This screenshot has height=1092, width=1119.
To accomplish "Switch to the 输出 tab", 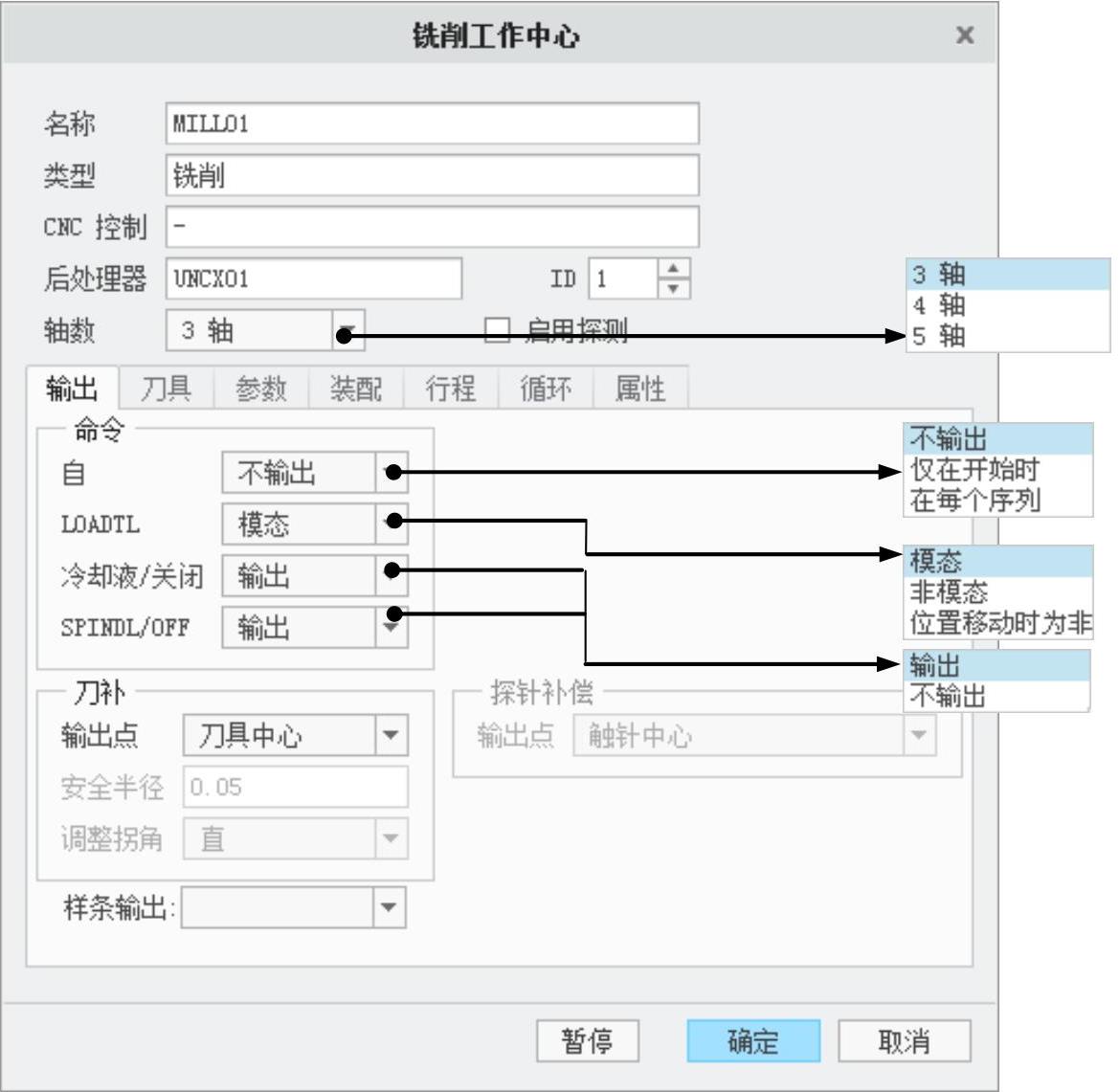I will (x=72, y=389).
